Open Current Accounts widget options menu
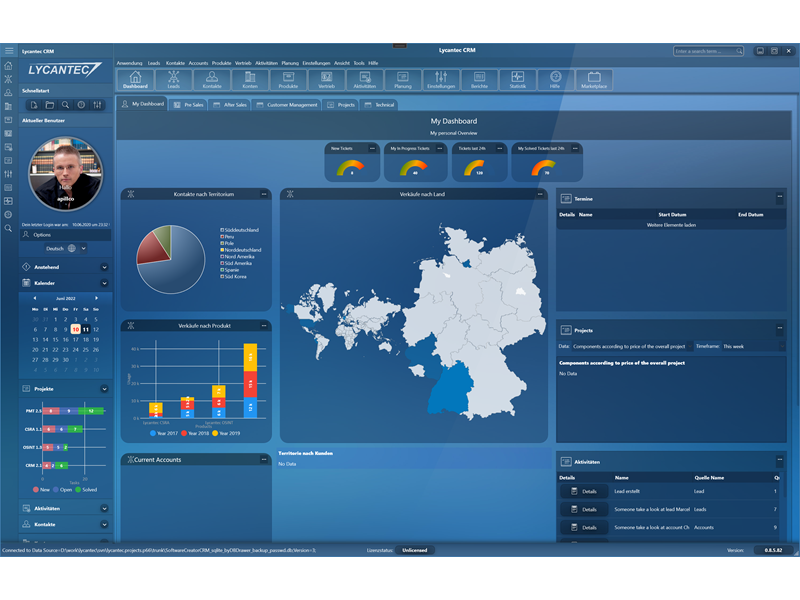The height and width of the screenshot is (600, 800). (x=264, y=460)
